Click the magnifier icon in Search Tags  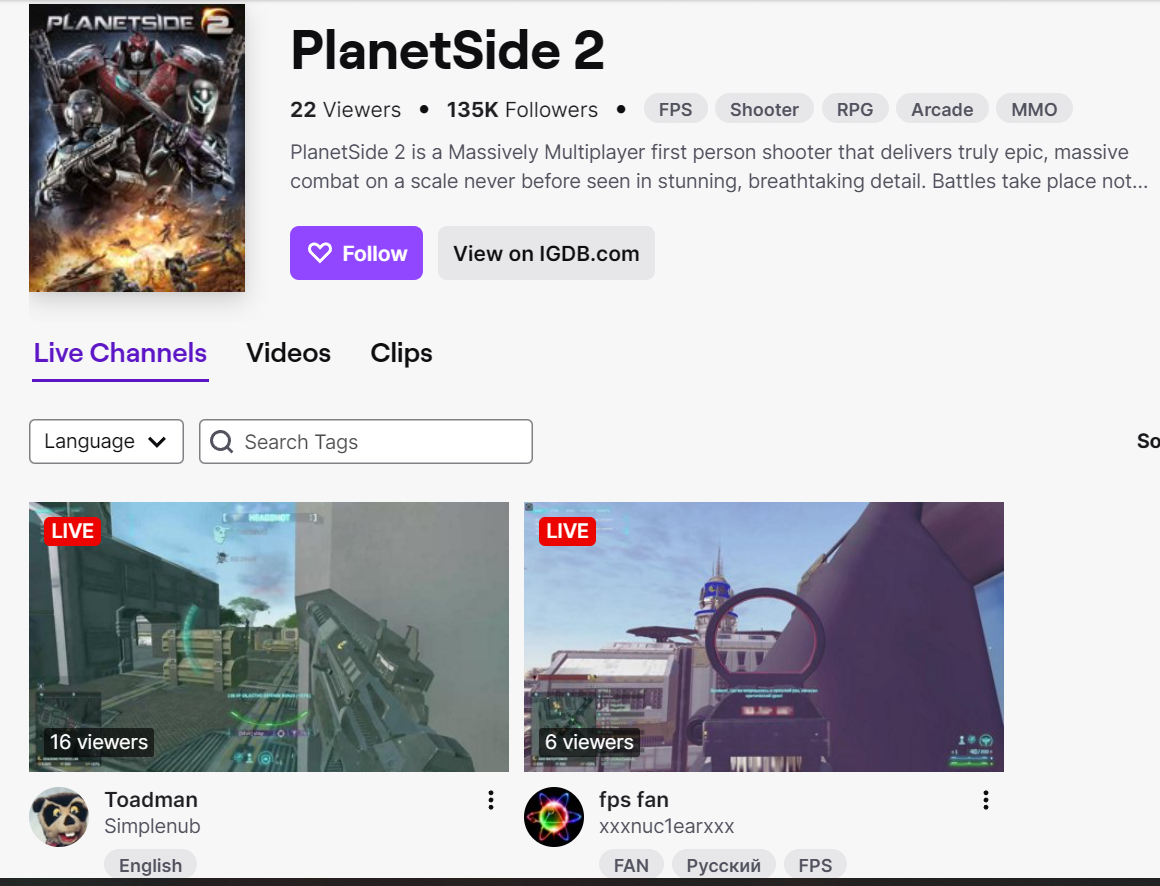221,442
